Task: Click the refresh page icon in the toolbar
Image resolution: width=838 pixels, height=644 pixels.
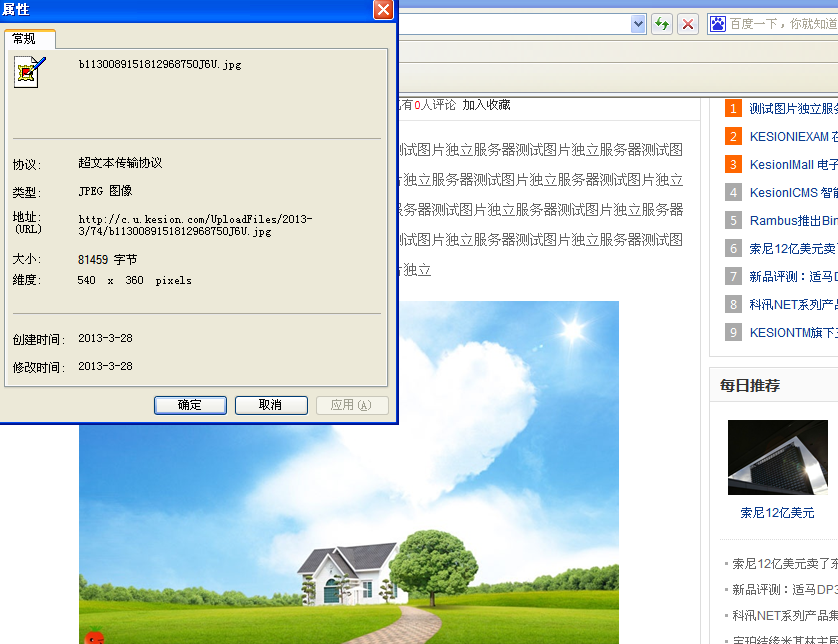Action: (662, 22)
